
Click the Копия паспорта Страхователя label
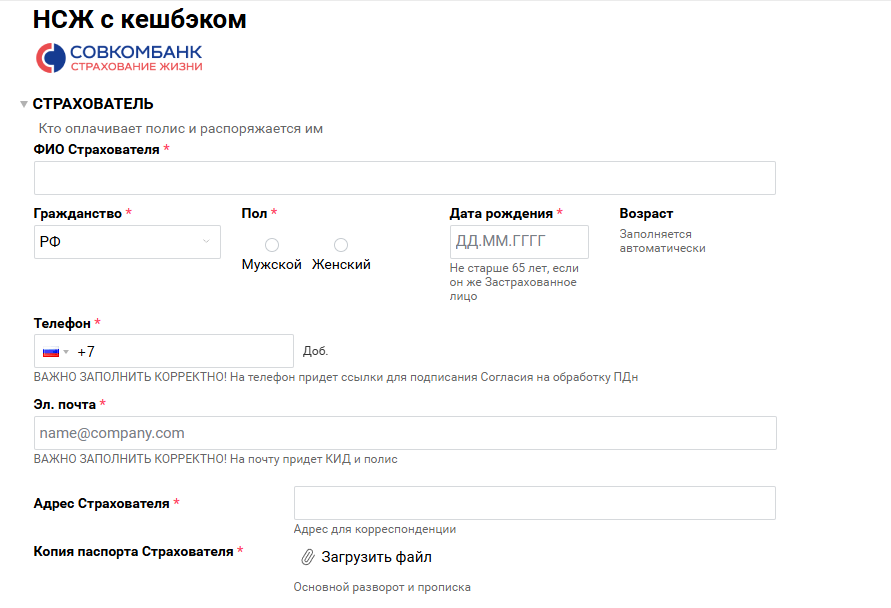click(133, 551)
